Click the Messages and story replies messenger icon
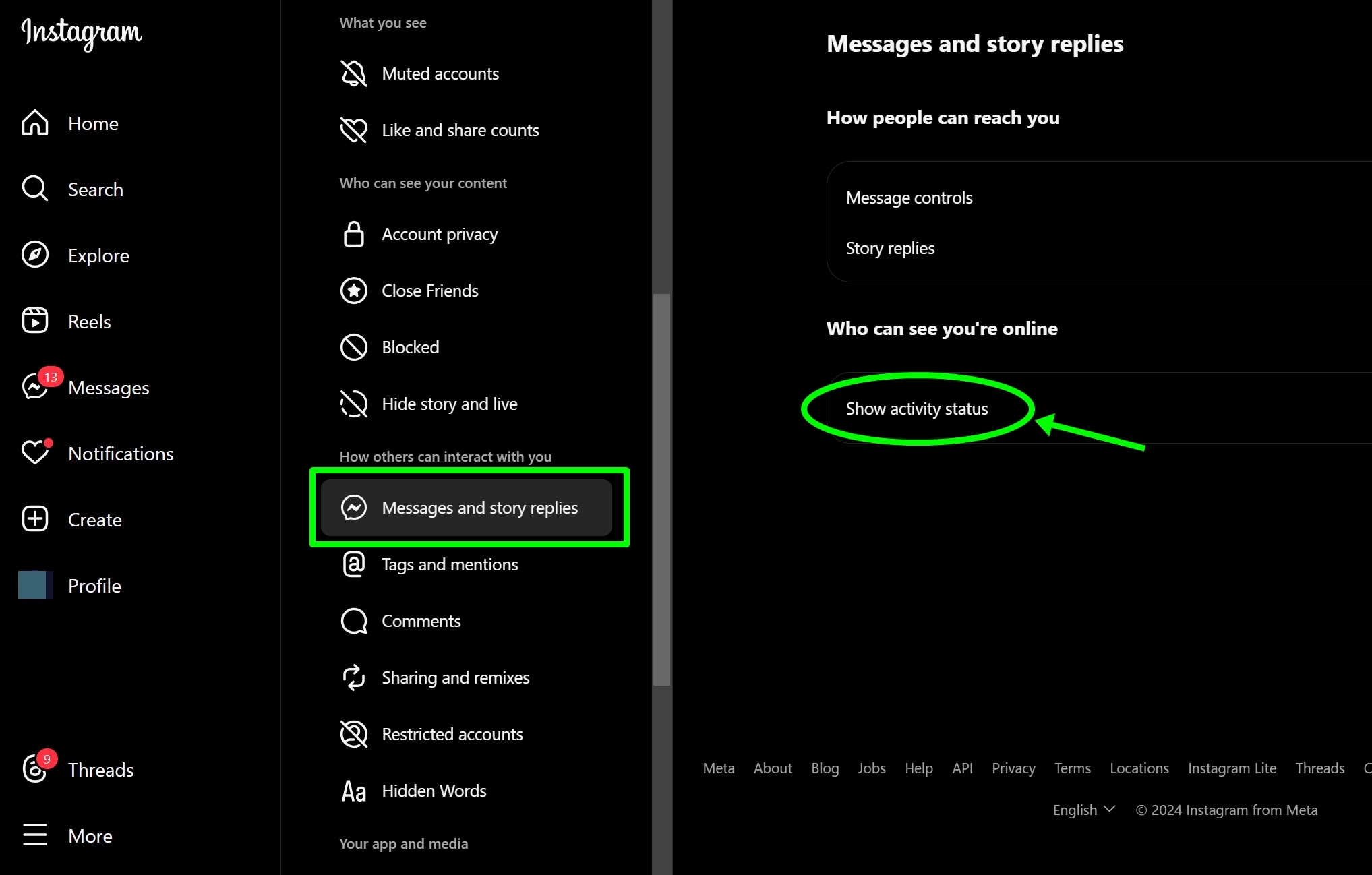 (354, 508)
